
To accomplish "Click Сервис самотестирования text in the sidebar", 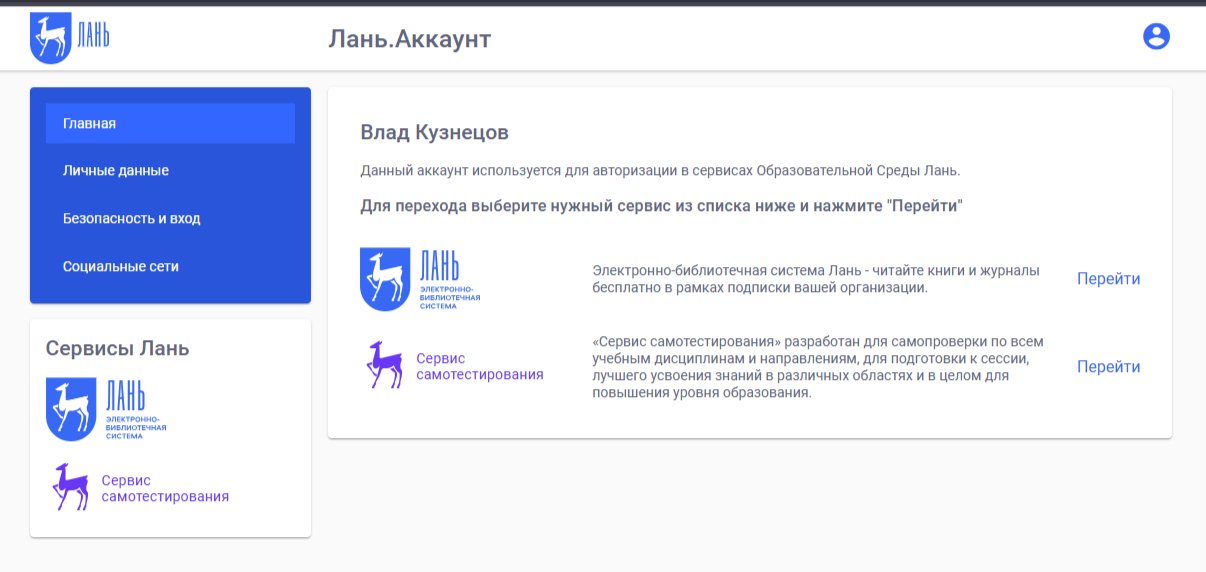I will 165,488.
